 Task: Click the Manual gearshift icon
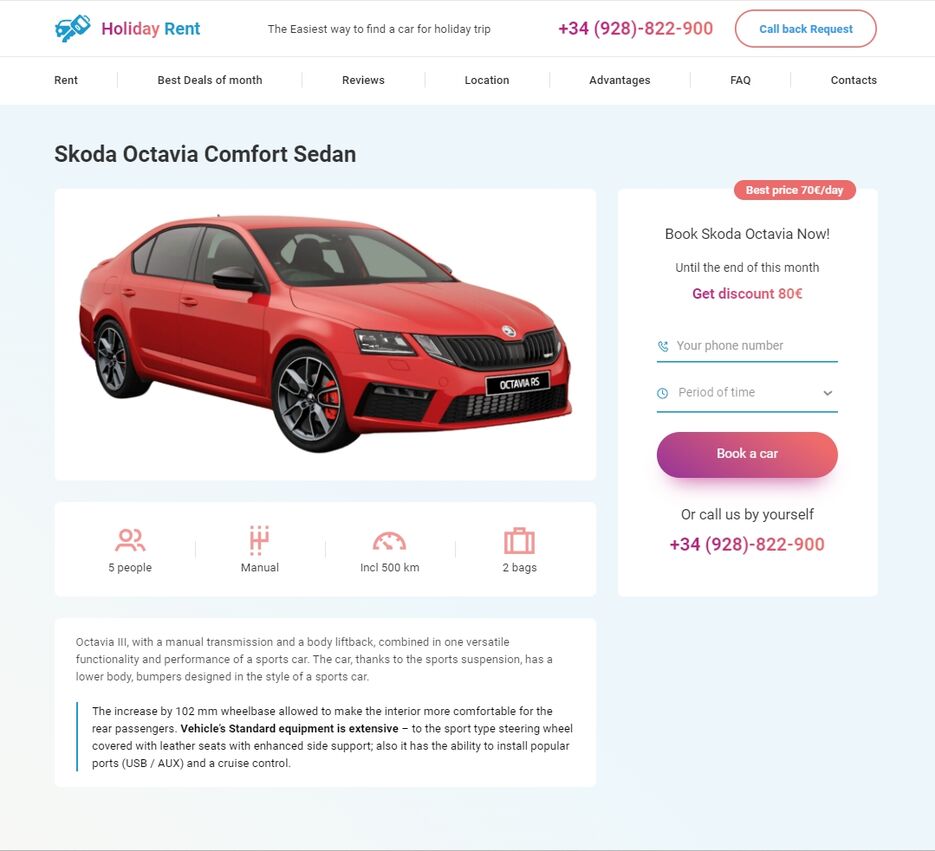pos(259,540)
